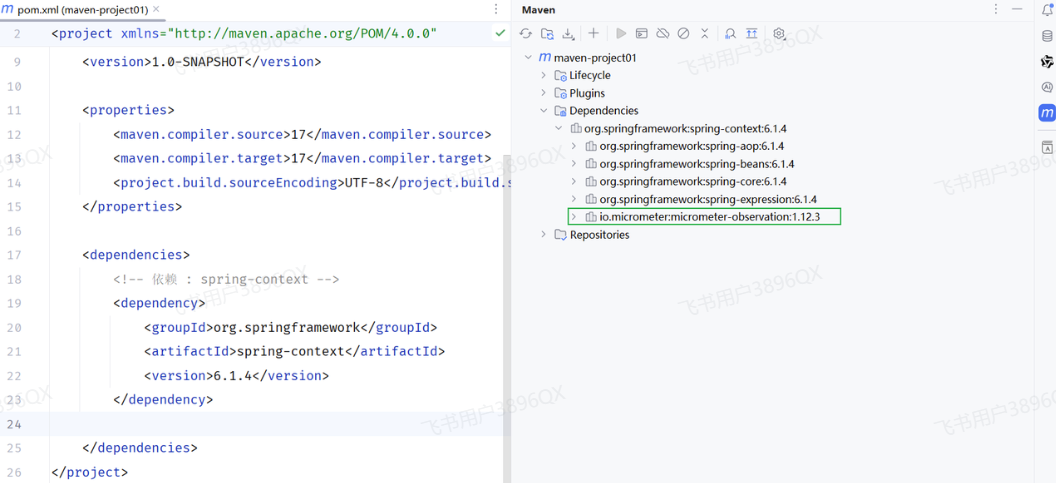Run Maven build play icon
Viewport: 1056px width, 483px height.
pos(622,33)
